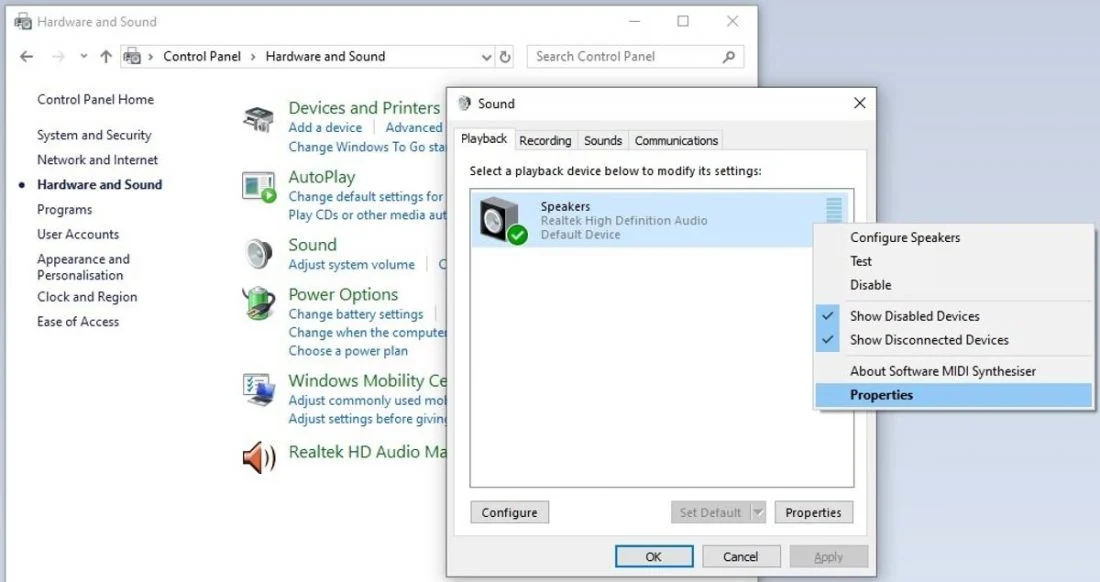Open the Power Options heading link
This screenshot has width=1100, height=582.
click(x=343, y=295)
